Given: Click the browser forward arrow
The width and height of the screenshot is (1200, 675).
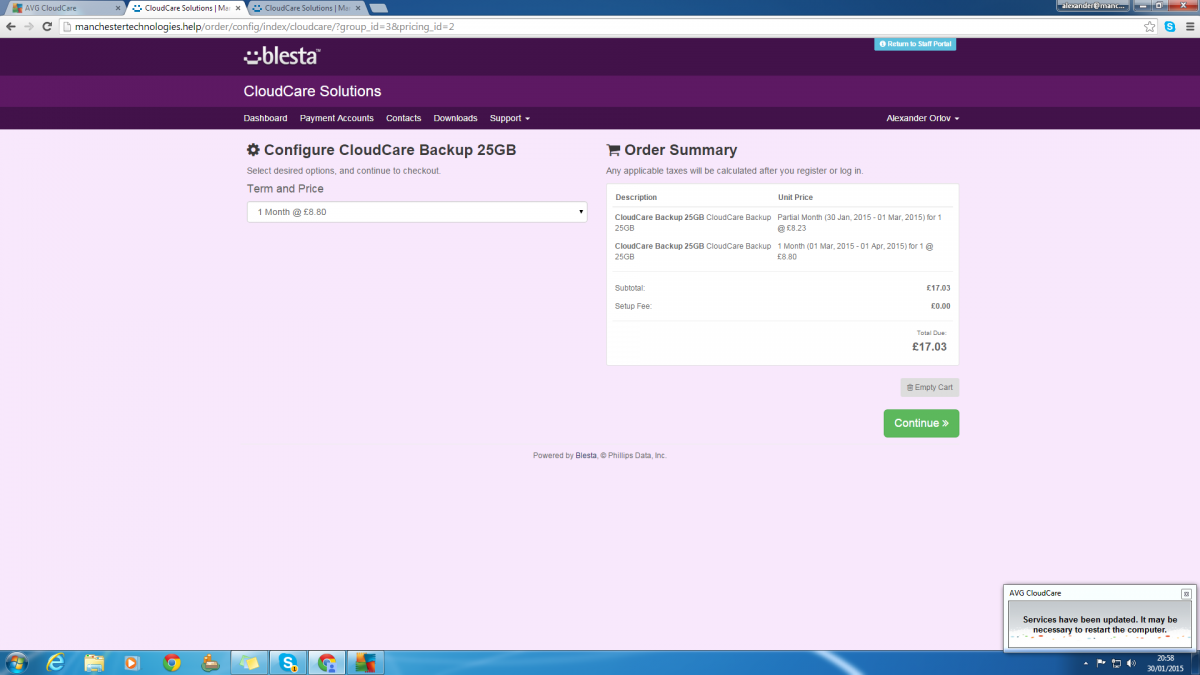Looking at the screenshot, I should 28,26.
